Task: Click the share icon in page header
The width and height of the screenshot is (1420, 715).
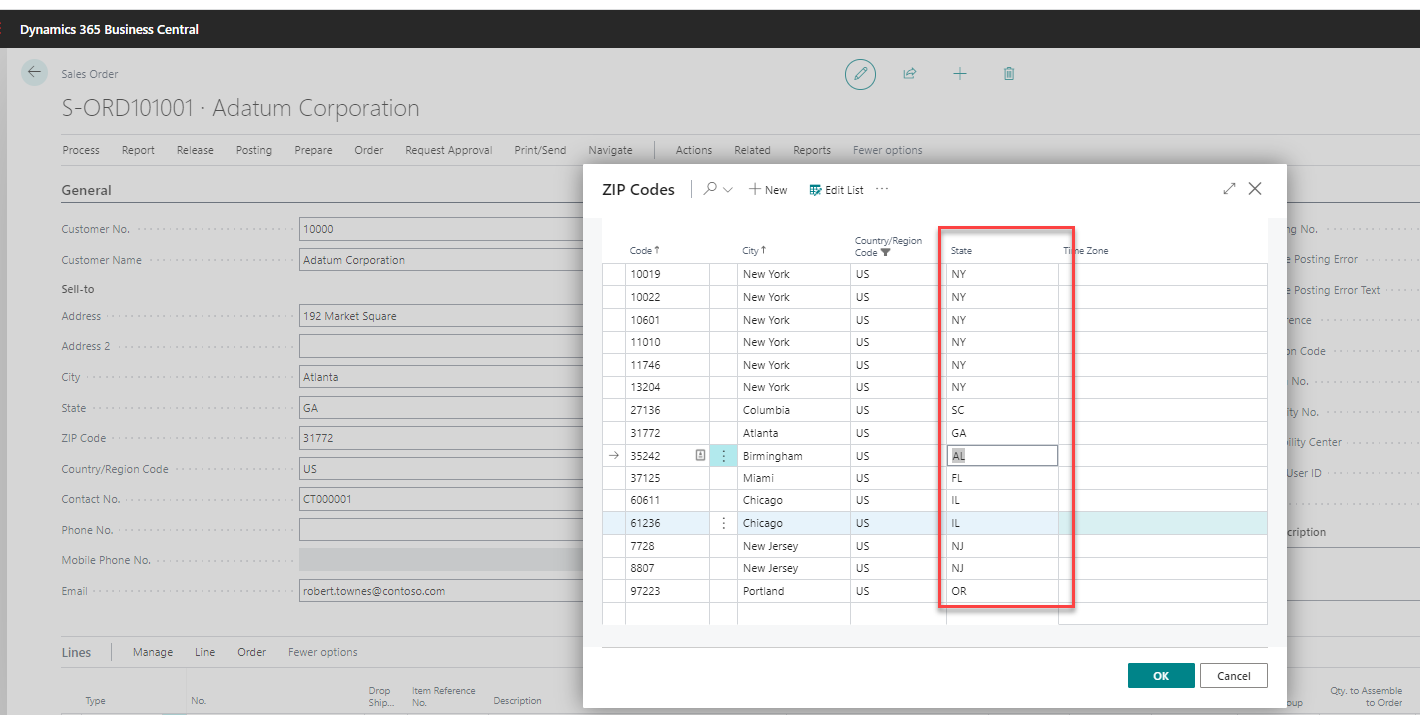Action: (x=910, y=74)
